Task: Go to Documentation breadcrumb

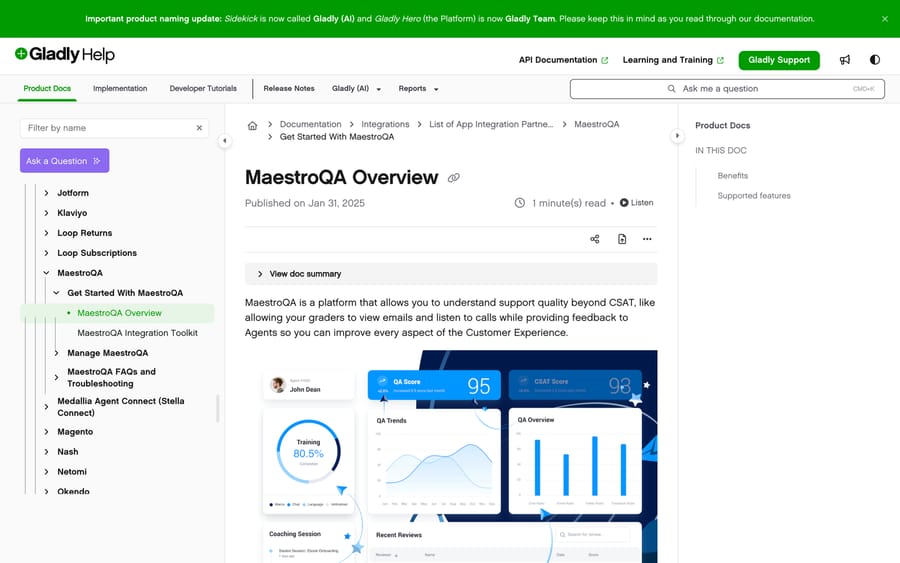Action: pos(311,124)
